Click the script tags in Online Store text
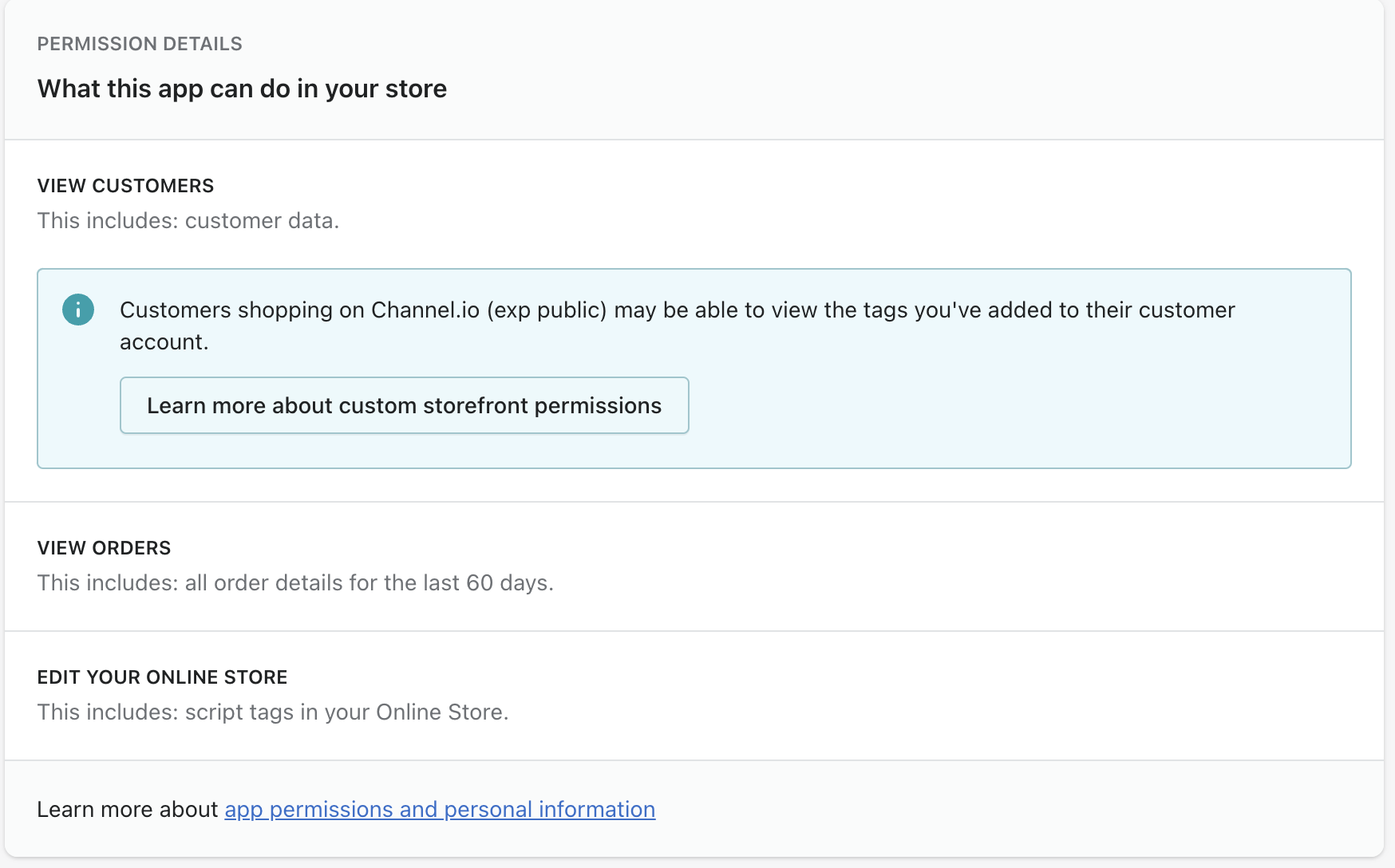 [x=273, y=712]
